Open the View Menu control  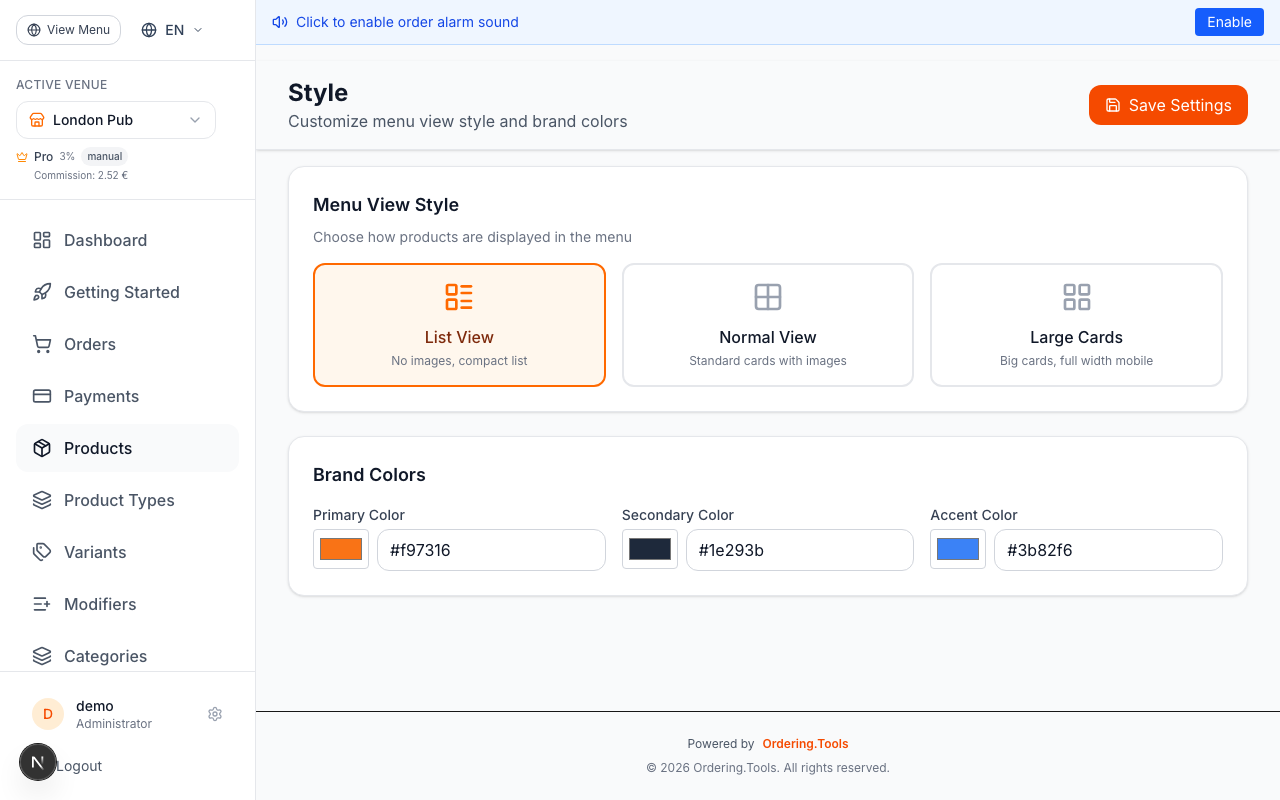coord(68,29)
